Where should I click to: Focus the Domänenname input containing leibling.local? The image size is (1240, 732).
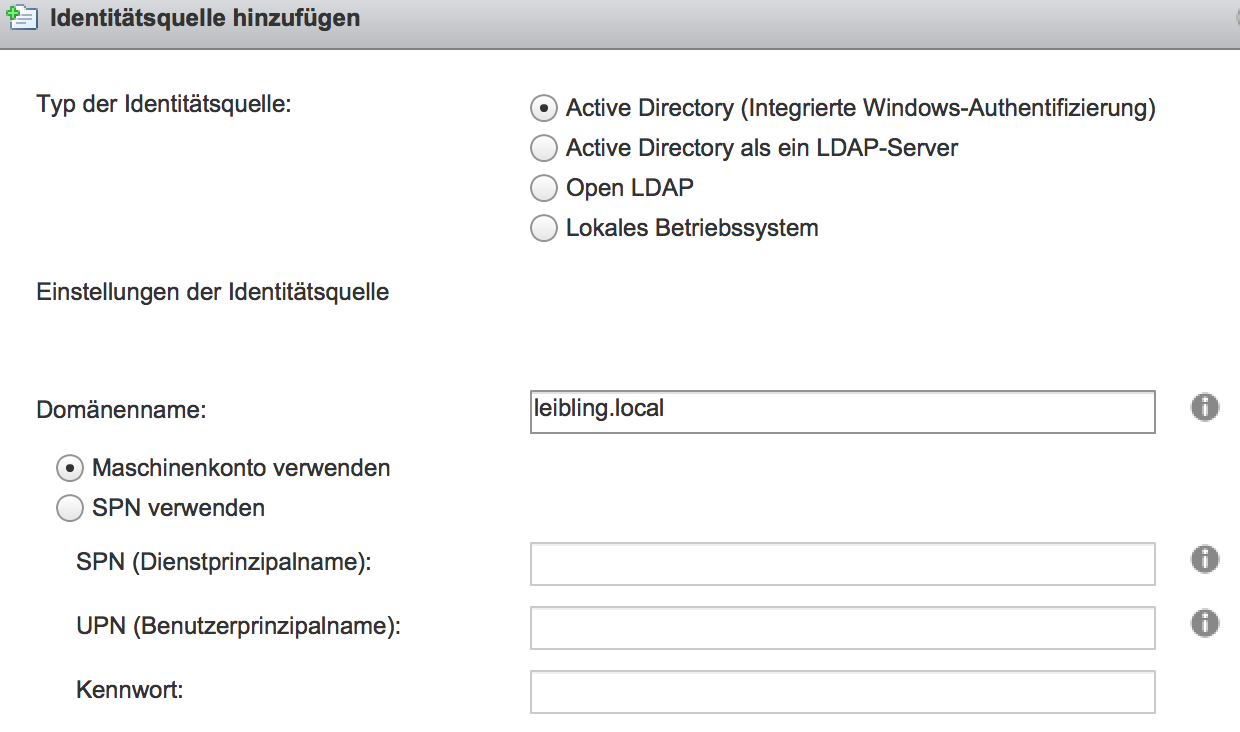pos(843,412)
